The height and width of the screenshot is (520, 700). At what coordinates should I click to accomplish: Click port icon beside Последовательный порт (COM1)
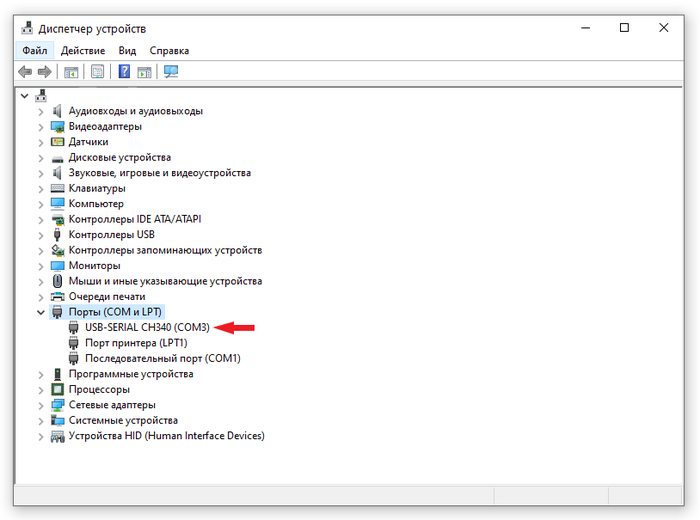(74, 358)
